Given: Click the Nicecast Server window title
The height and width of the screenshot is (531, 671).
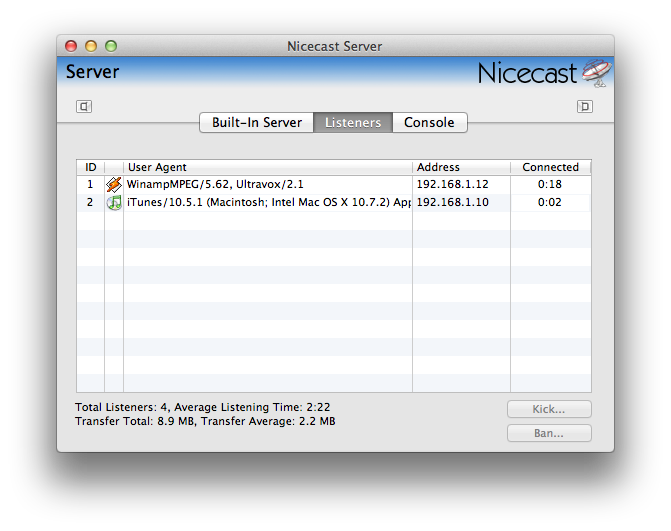Looking at the screenshot, I should pyautogui.click(x=335, y=46).
